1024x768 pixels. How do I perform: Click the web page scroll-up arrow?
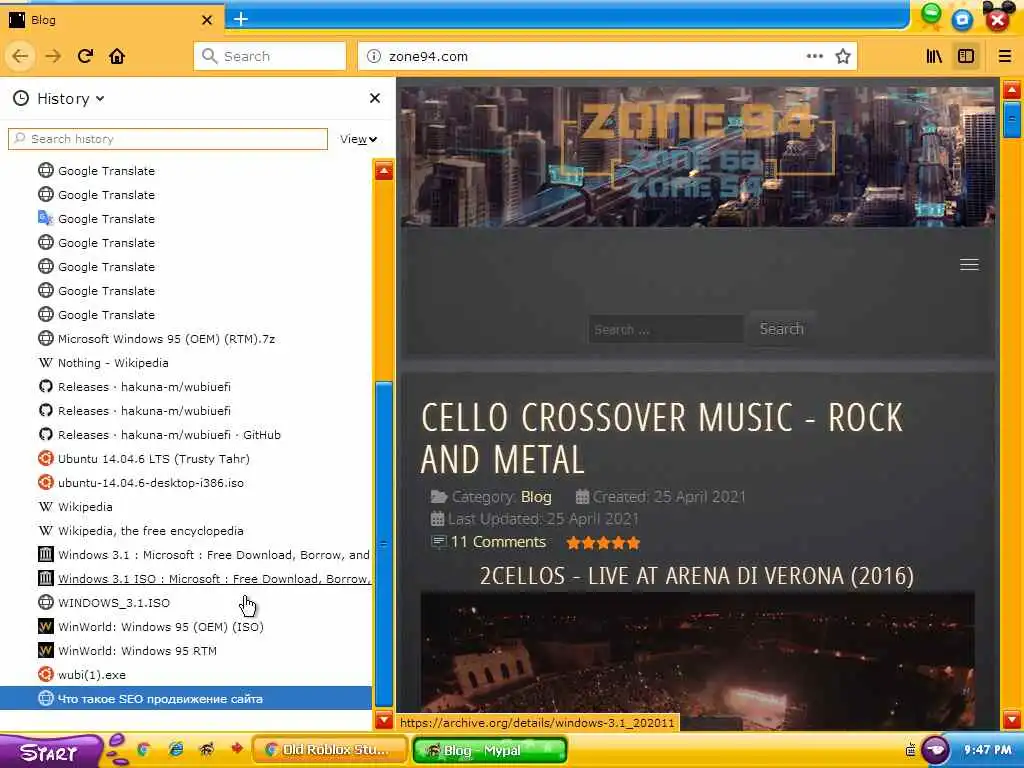[x=1012, y=89]
